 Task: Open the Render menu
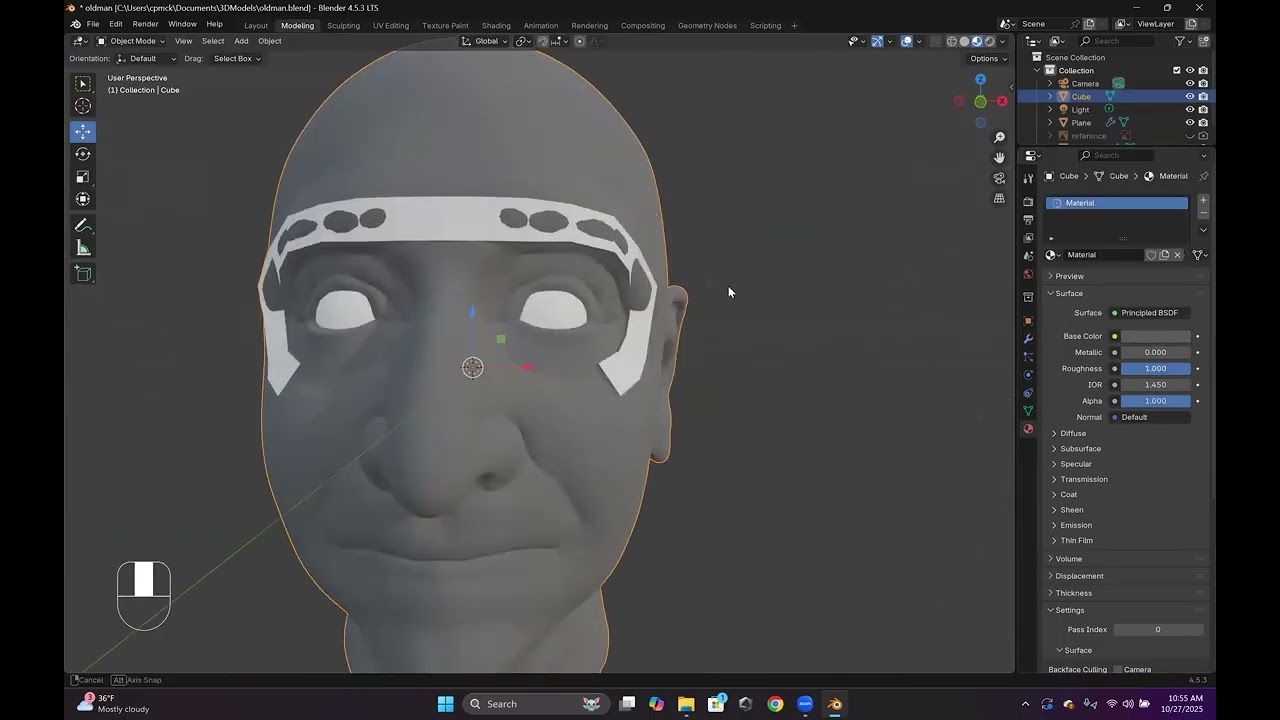tap(146, 24)
